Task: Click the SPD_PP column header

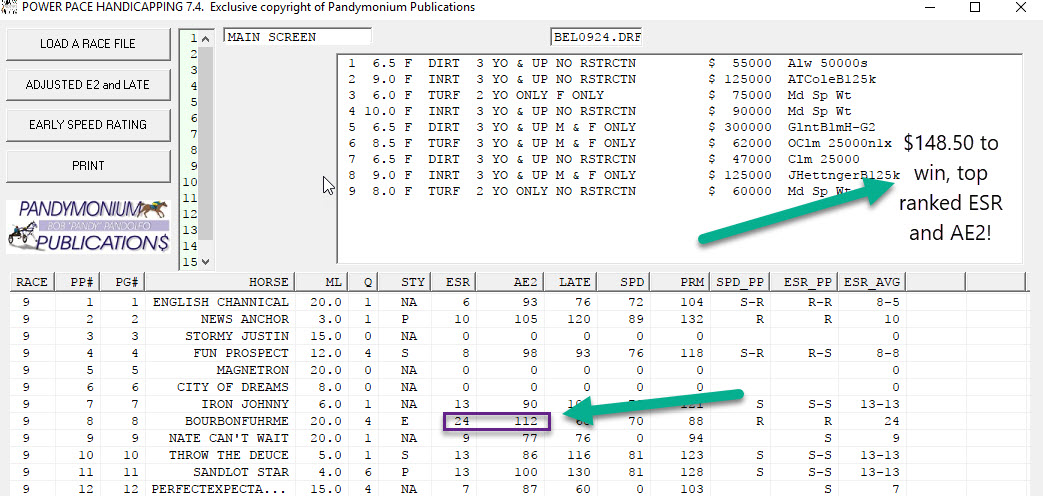Action: [742, 282]
